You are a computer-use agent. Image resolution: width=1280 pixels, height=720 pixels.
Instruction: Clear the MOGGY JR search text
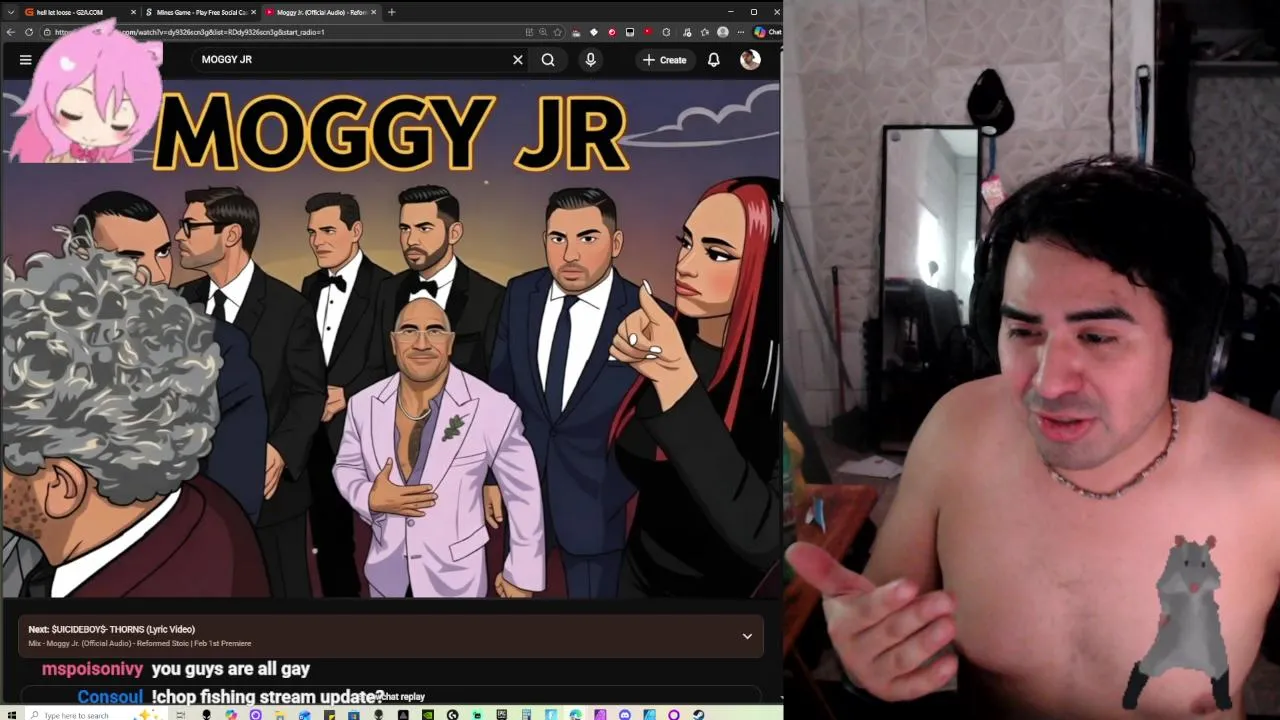(518, 60)
